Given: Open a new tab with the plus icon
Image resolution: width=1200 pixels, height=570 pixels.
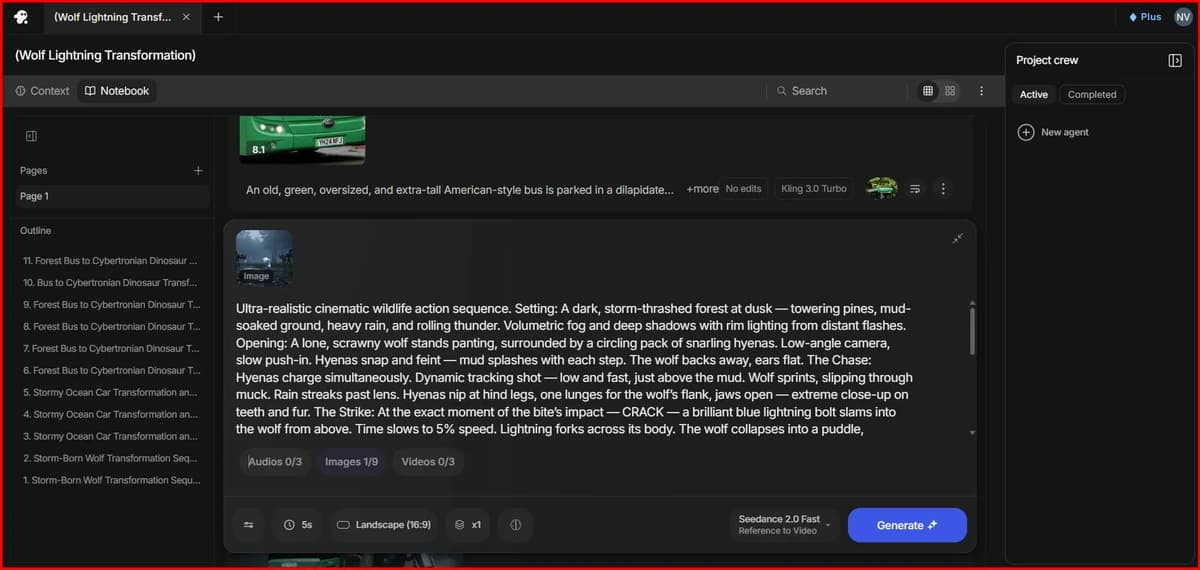Looking at the screenshot, I should point(218,17).
